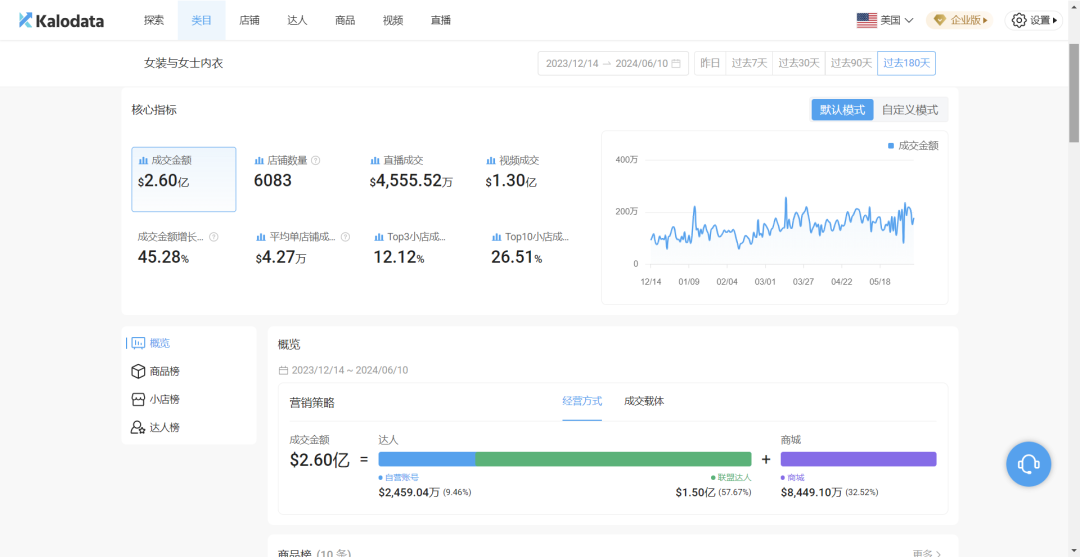
Task: Select 默认模式 display mode
Action: [x=842, y=110]
